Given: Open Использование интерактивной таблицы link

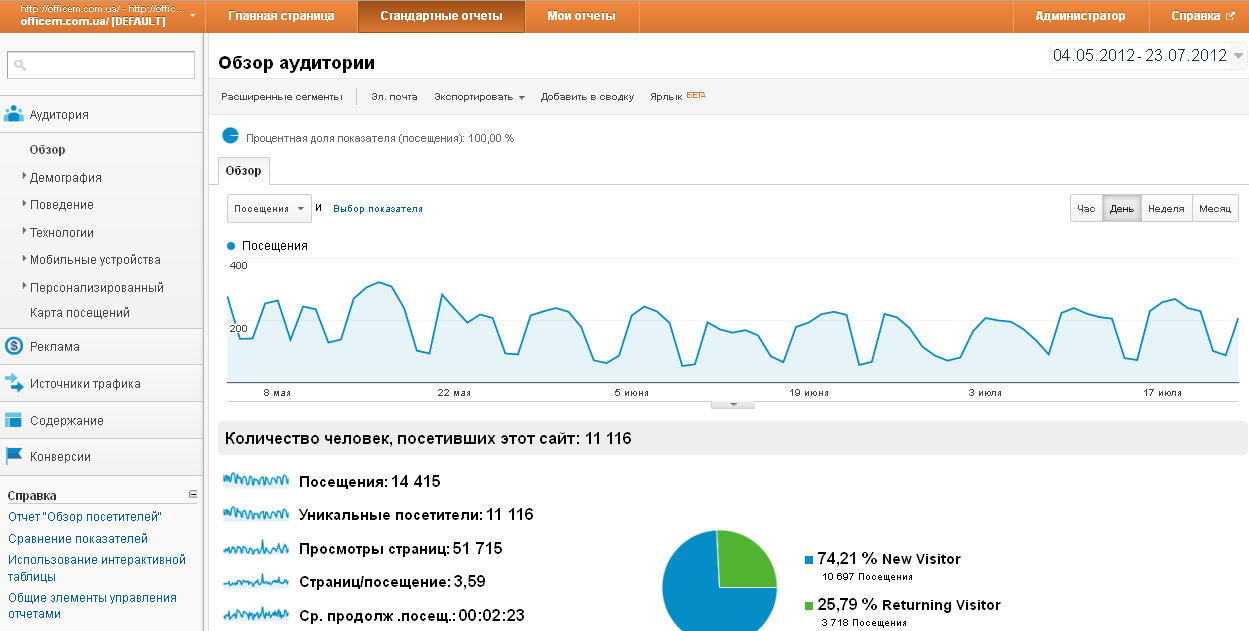Looking at the screenshot, I should (97, 568).
